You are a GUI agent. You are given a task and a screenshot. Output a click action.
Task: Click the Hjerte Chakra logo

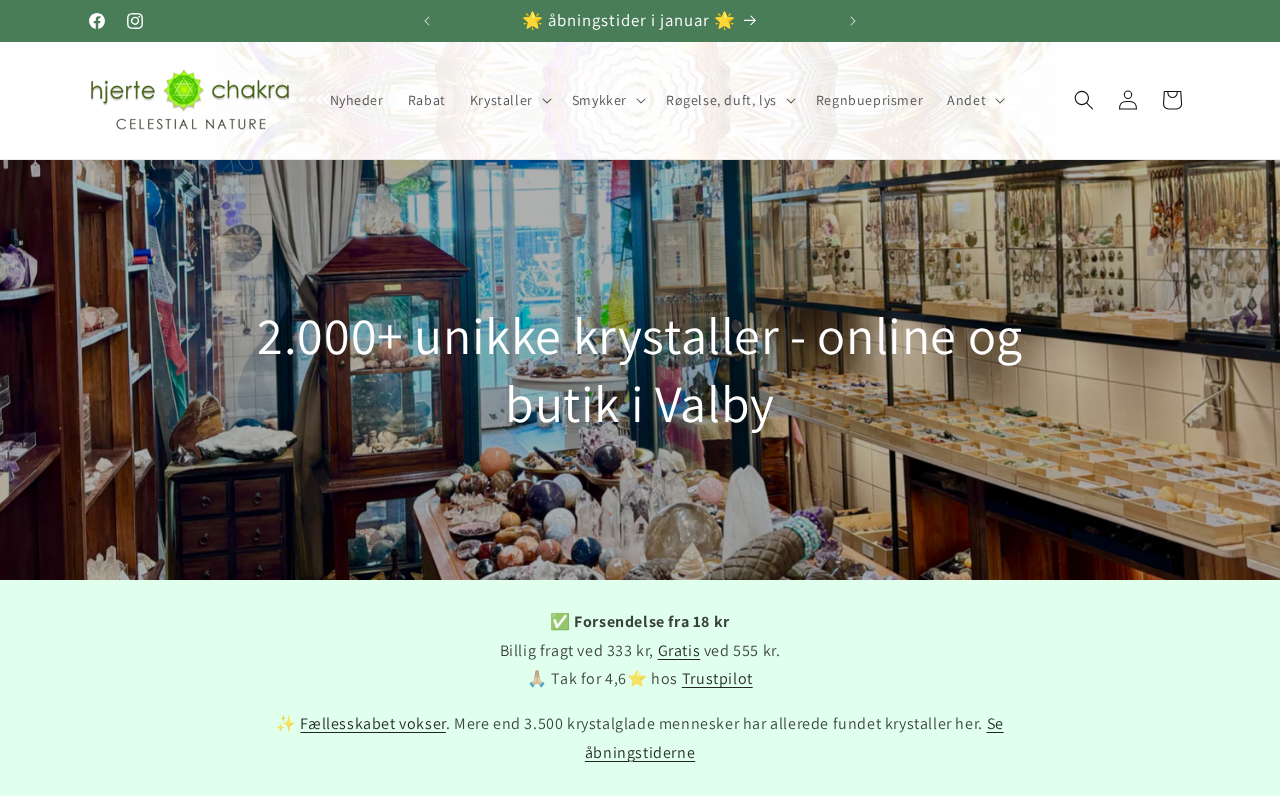tap(189, 100)
